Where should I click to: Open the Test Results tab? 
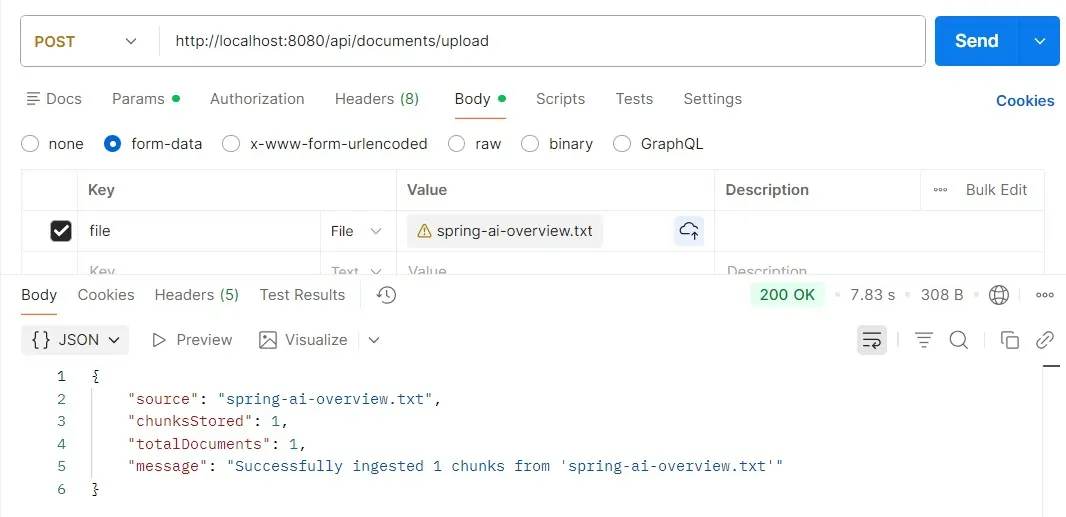(302, 295)
